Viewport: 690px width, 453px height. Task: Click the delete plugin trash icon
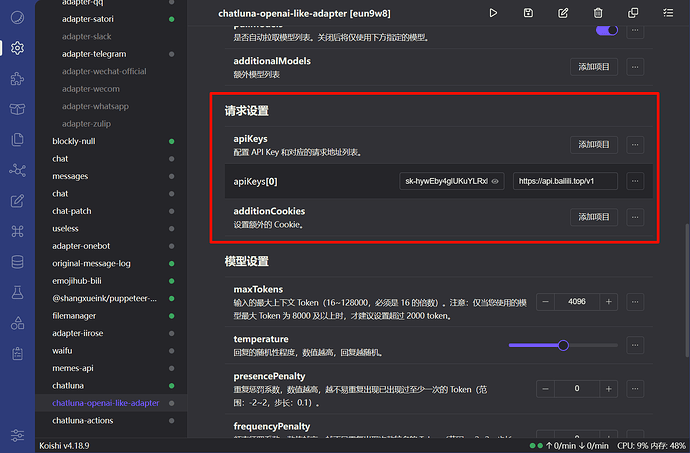click(x=598, y=13)
